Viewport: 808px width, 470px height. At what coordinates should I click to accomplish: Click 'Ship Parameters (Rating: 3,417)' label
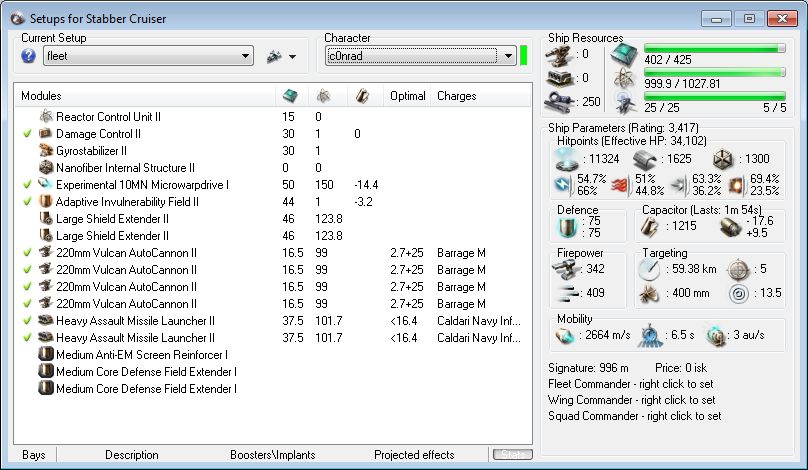point(623,127)
